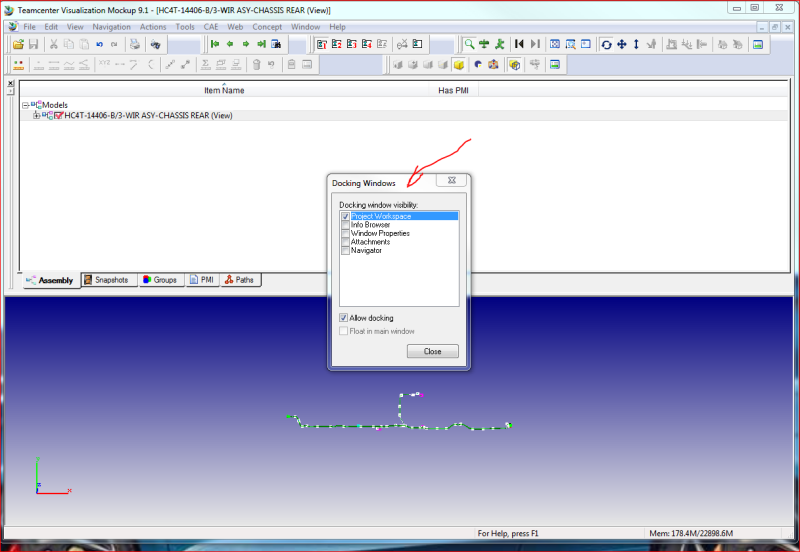Open the Concept menu
Screen dimensions: 800x552
267,27
